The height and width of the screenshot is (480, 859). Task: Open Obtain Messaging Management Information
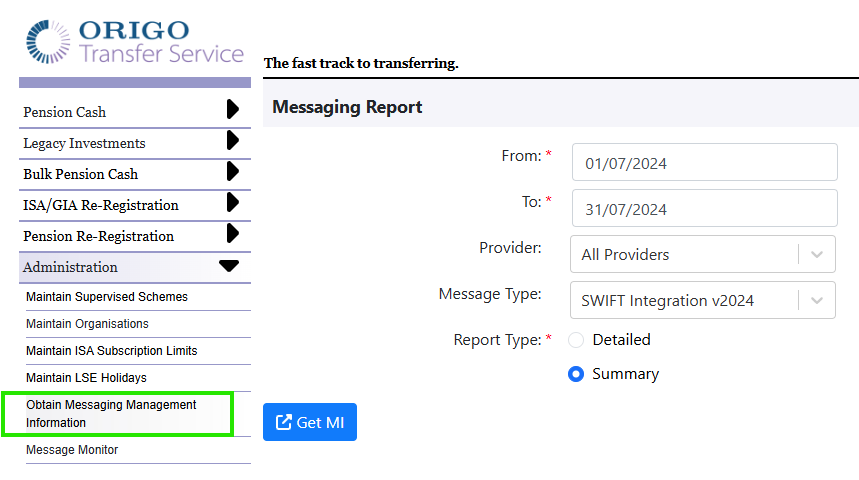111,414
